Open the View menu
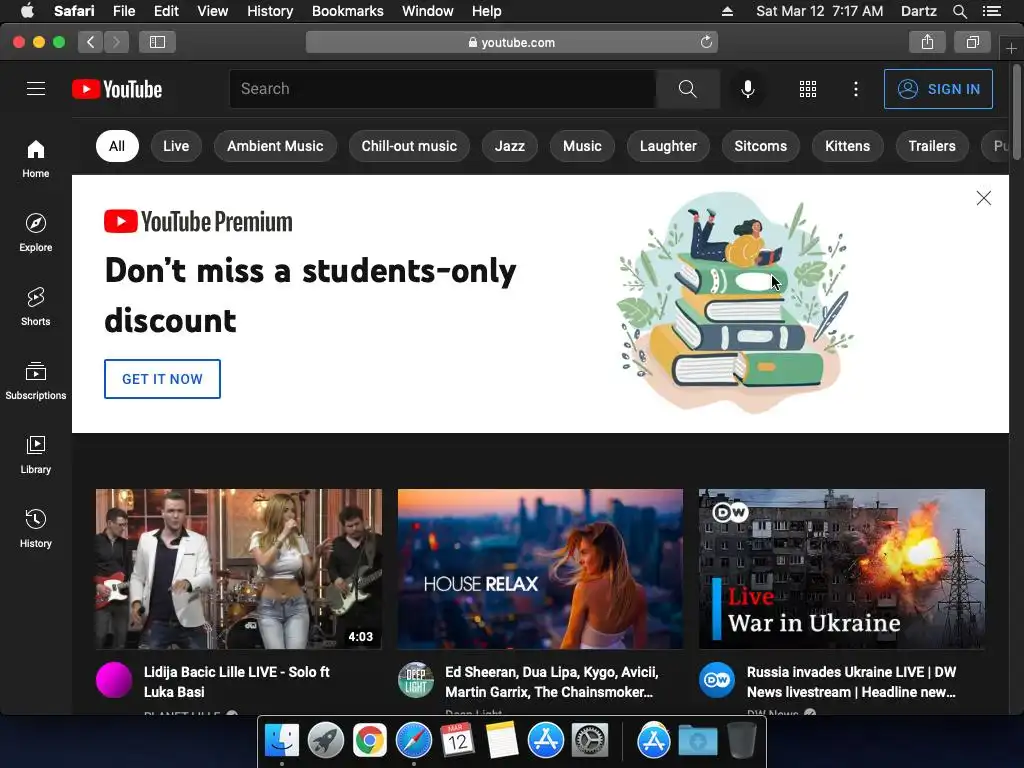Screen dimensions: 1024x768 [x=212, y=11]
